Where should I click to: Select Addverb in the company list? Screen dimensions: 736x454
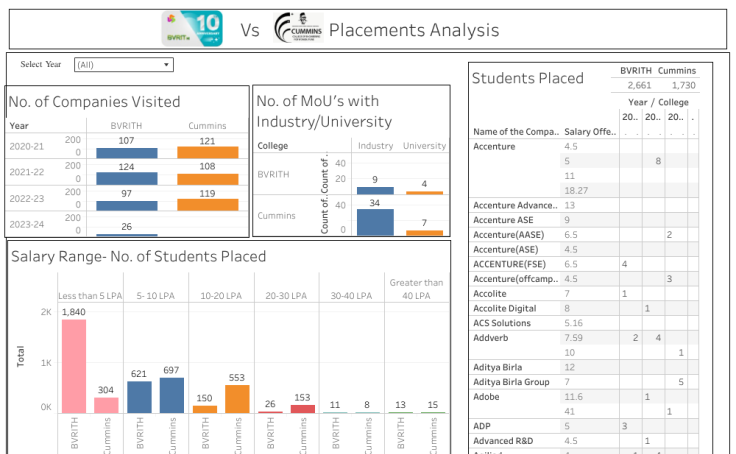tap(491, 338)
